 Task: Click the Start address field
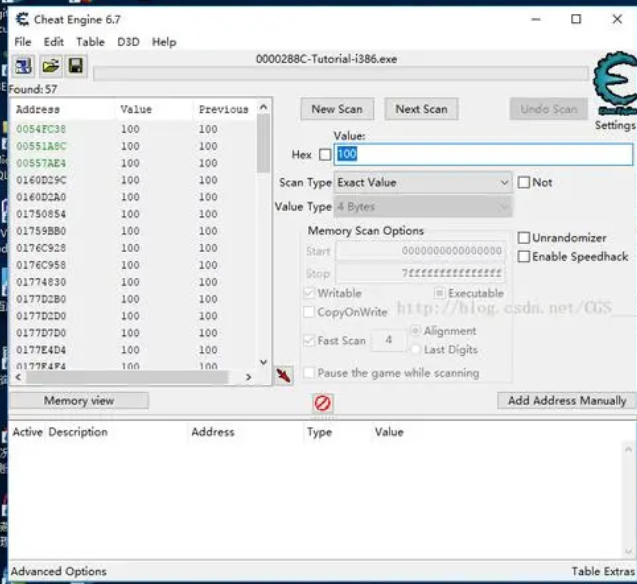point(421,251)
